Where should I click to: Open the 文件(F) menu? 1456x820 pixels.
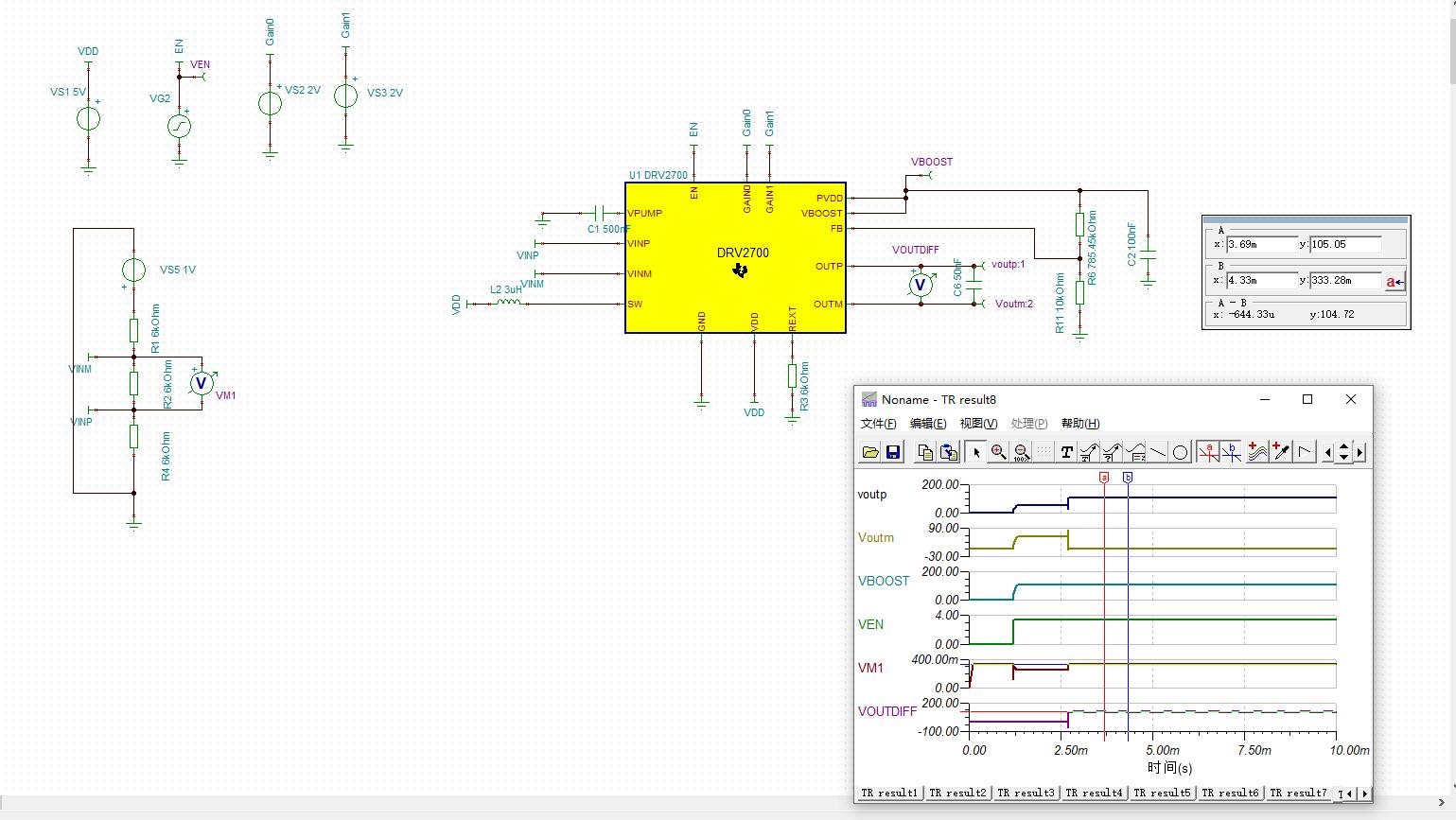879,424
